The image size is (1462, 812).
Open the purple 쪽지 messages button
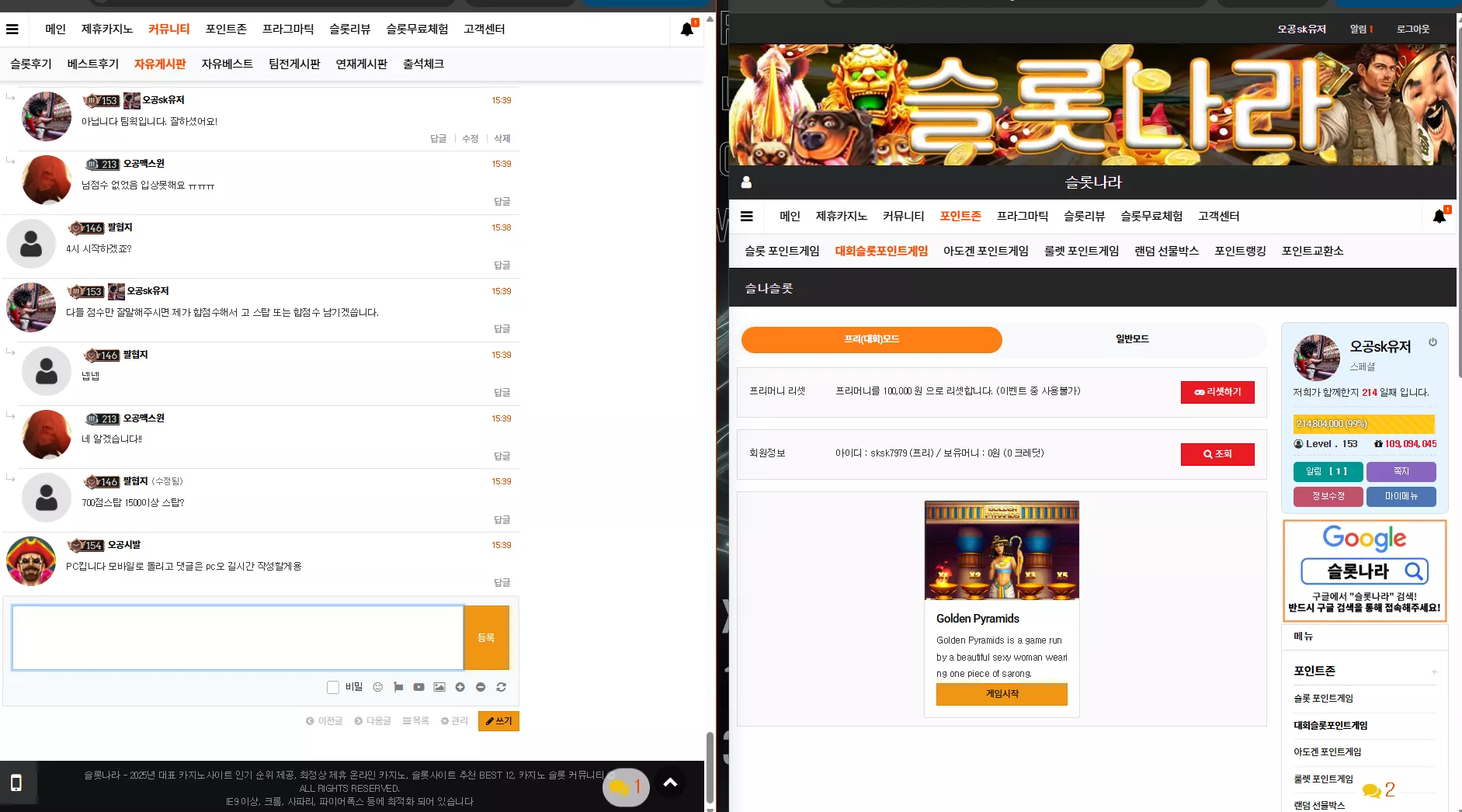point(1401,472)
